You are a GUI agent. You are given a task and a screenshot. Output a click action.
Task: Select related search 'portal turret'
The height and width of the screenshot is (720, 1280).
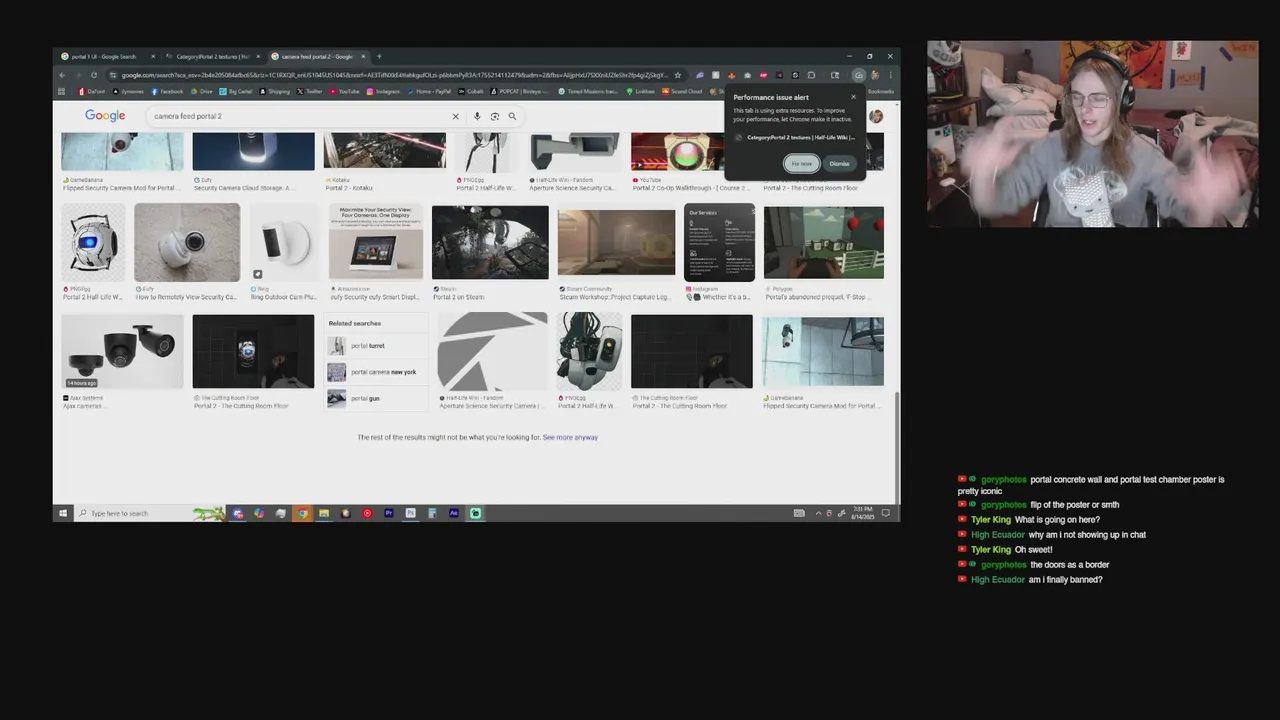[376, 346]
